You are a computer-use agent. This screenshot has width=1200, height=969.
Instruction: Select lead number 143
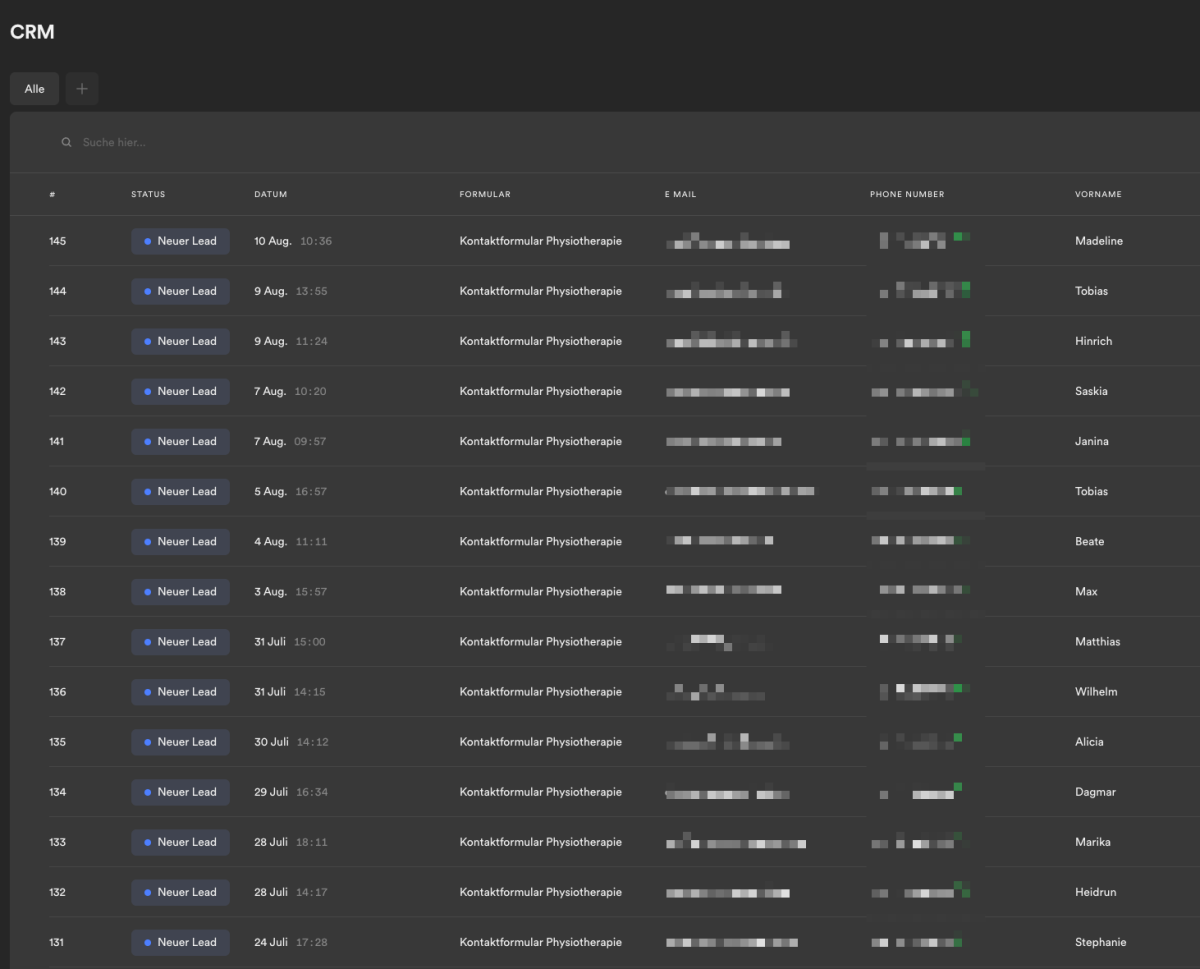tap(57, 341)
